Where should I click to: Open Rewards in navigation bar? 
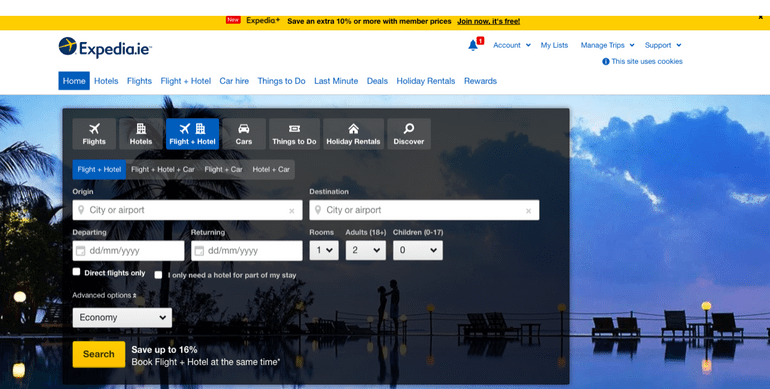coord(480,81)
